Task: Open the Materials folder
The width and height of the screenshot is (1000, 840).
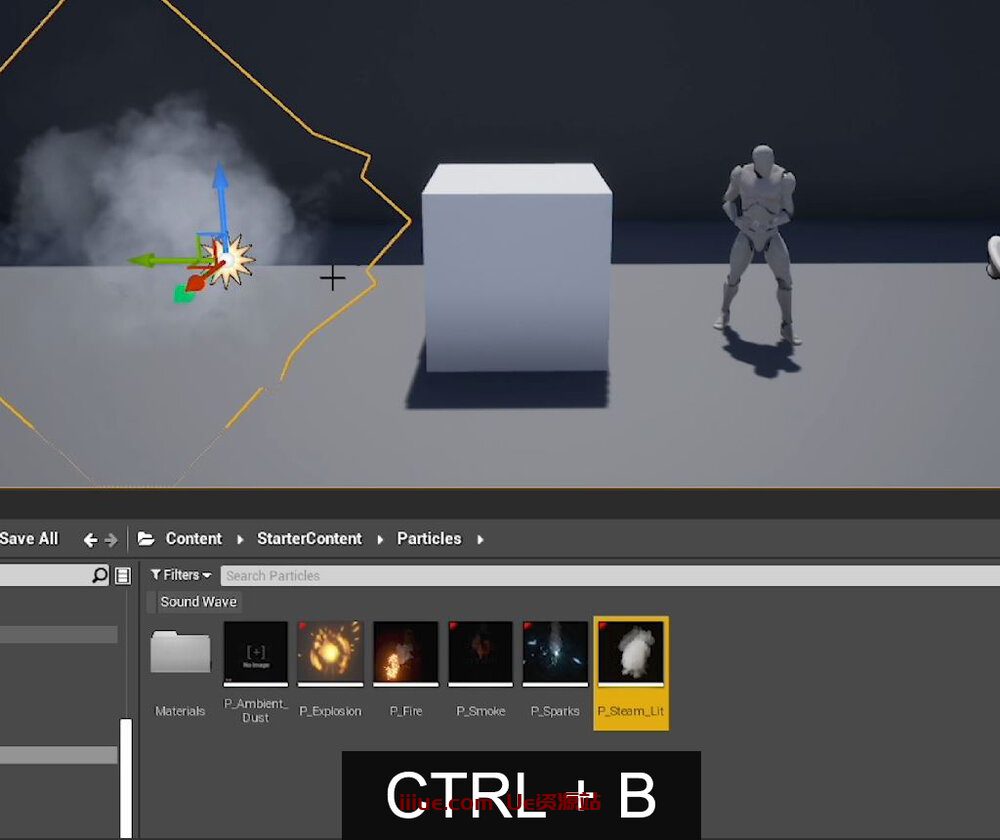Action: click(x=180, y=655)
